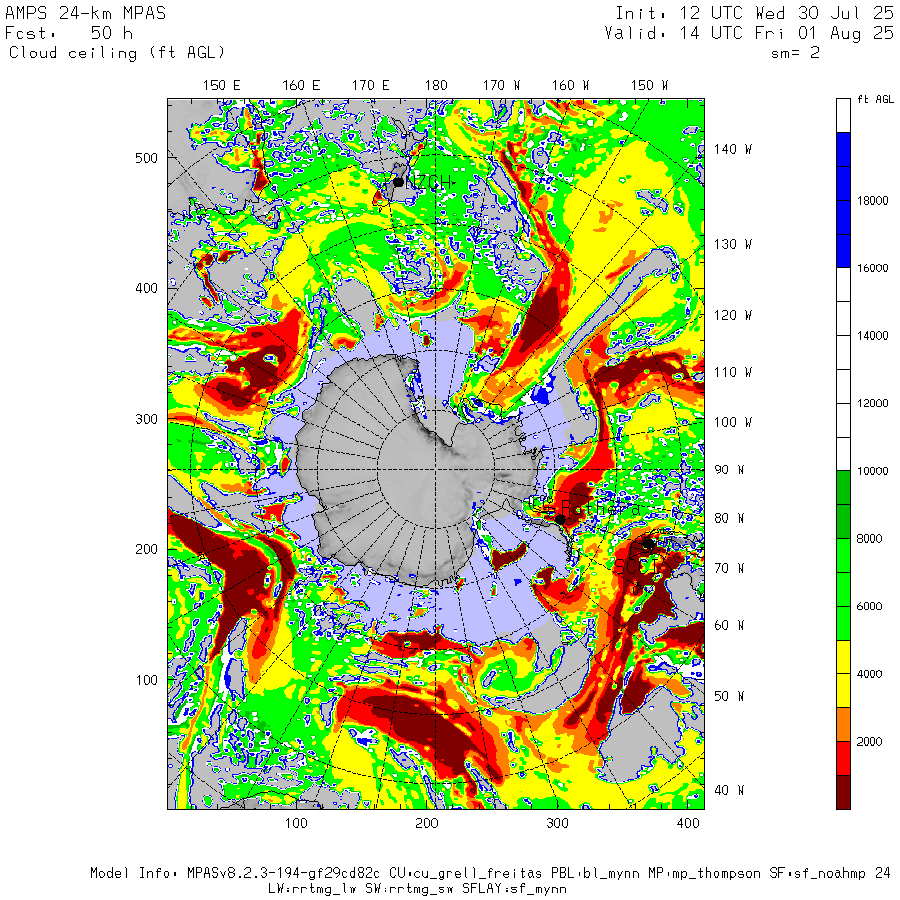Click the "Valid: 14 UTC Fri 01 Aug 25" text
This screenshot has height=900, width=900.
pos(748,33)
